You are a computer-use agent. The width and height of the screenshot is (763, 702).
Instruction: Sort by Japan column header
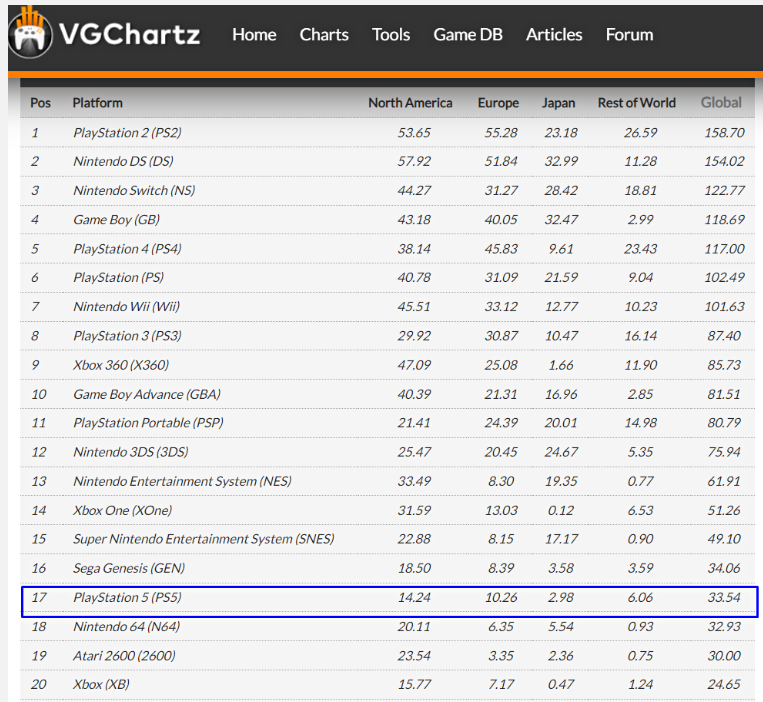click(559, 103)
